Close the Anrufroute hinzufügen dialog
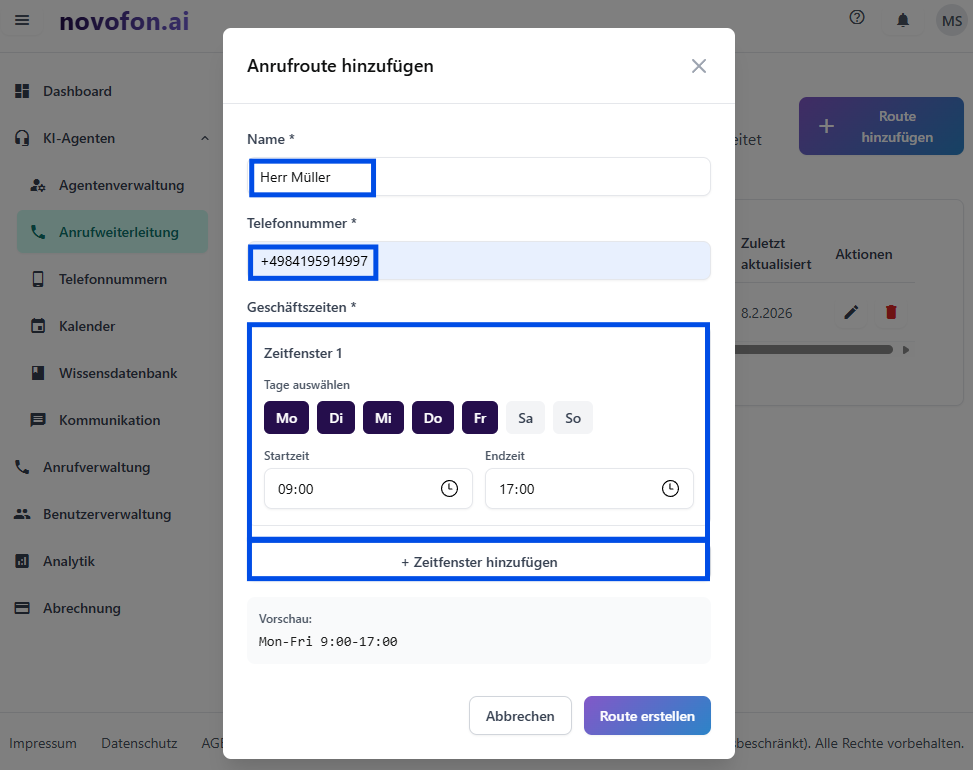The image size is (973, 770). (699, 66)
